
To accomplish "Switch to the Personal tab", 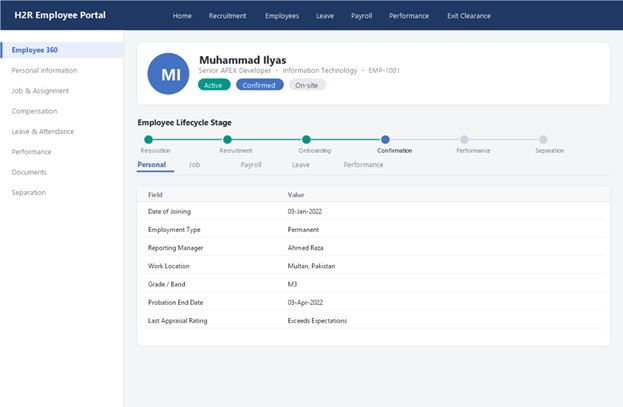I will coord(151,165).
